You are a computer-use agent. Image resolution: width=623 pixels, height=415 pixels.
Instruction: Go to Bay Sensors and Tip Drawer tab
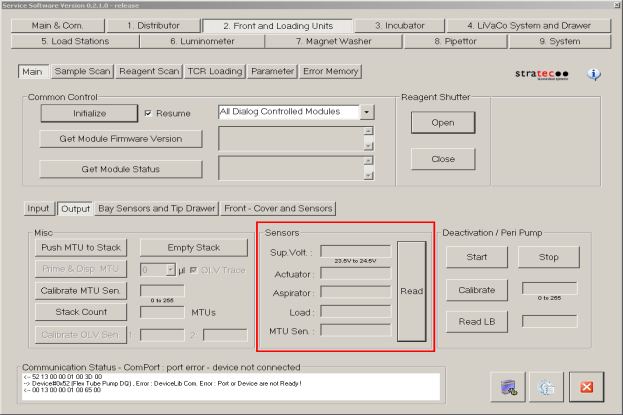[x=156, y=208]
